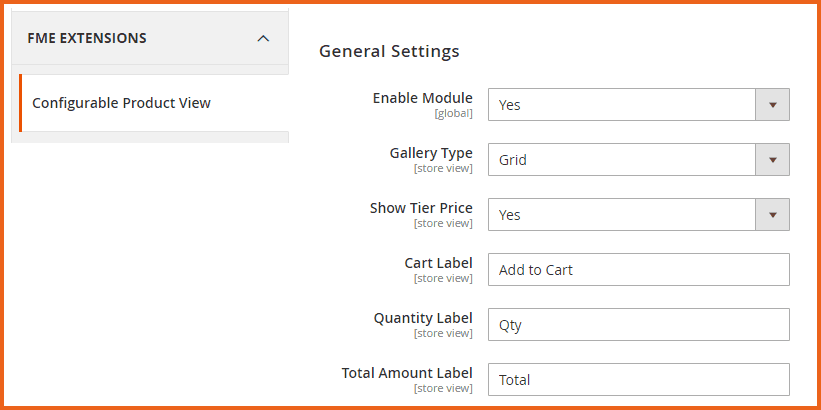Viewport: 821px width, 410px height.
Task: Click the [global] scope hint under Enable Module
Action: [453, 114]
